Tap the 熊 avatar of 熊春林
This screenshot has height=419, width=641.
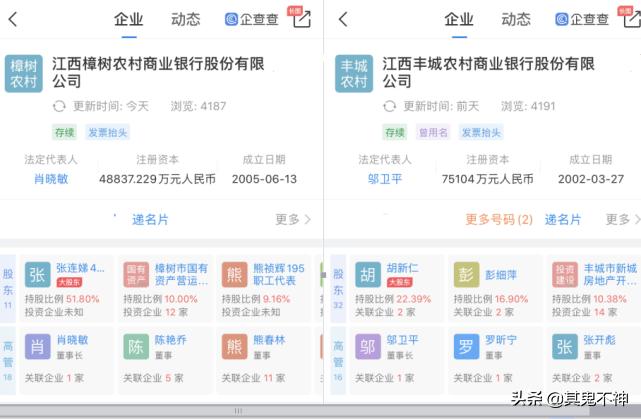tap(235, 347)
